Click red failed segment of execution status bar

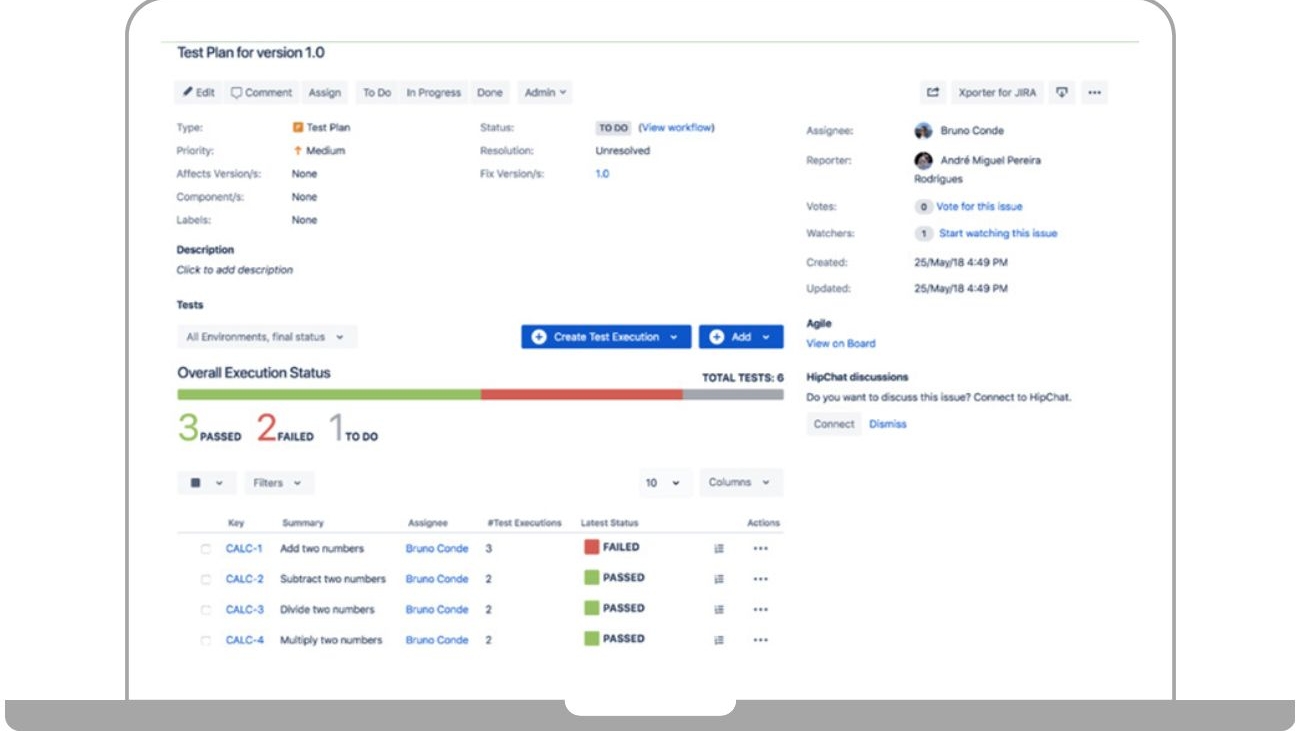tap(582, 395)
